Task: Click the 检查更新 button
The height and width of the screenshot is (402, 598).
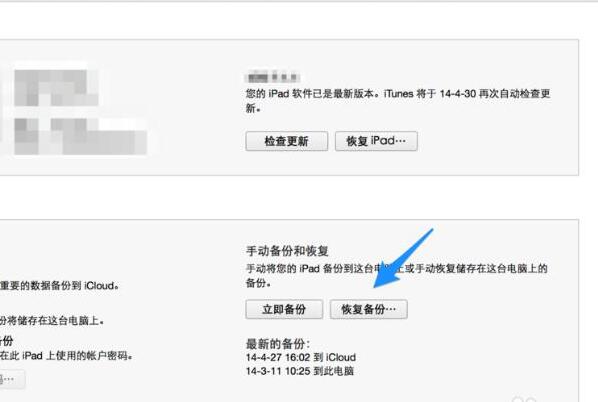Action: [286, 142]
